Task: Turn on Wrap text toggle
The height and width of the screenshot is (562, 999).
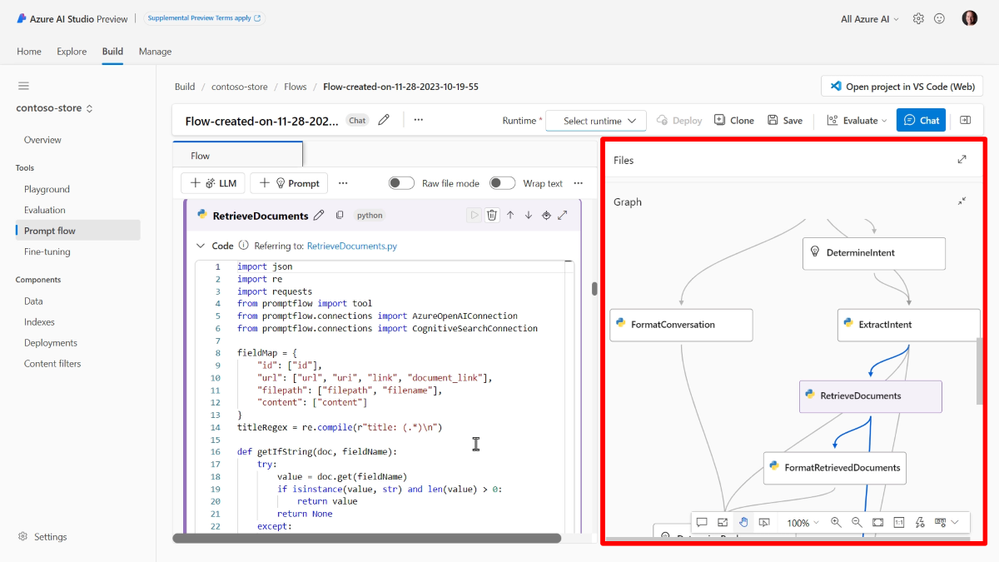Action: [x=502, y=183]
